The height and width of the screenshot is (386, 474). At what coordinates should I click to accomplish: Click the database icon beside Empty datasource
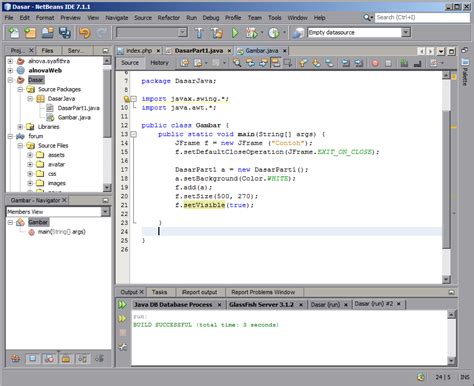click(x=298, y=33)
